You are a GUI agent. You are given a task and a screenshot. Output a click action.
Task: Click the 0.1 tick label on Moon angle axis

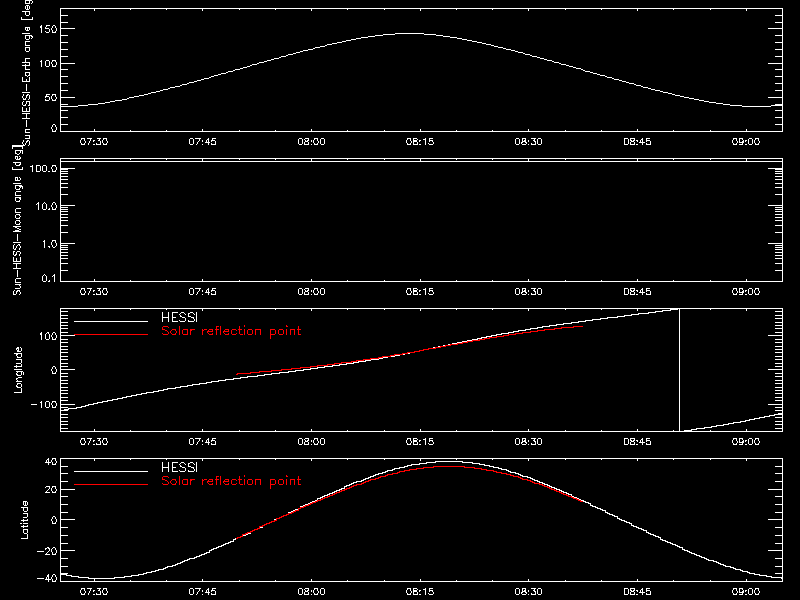(49, 278)
